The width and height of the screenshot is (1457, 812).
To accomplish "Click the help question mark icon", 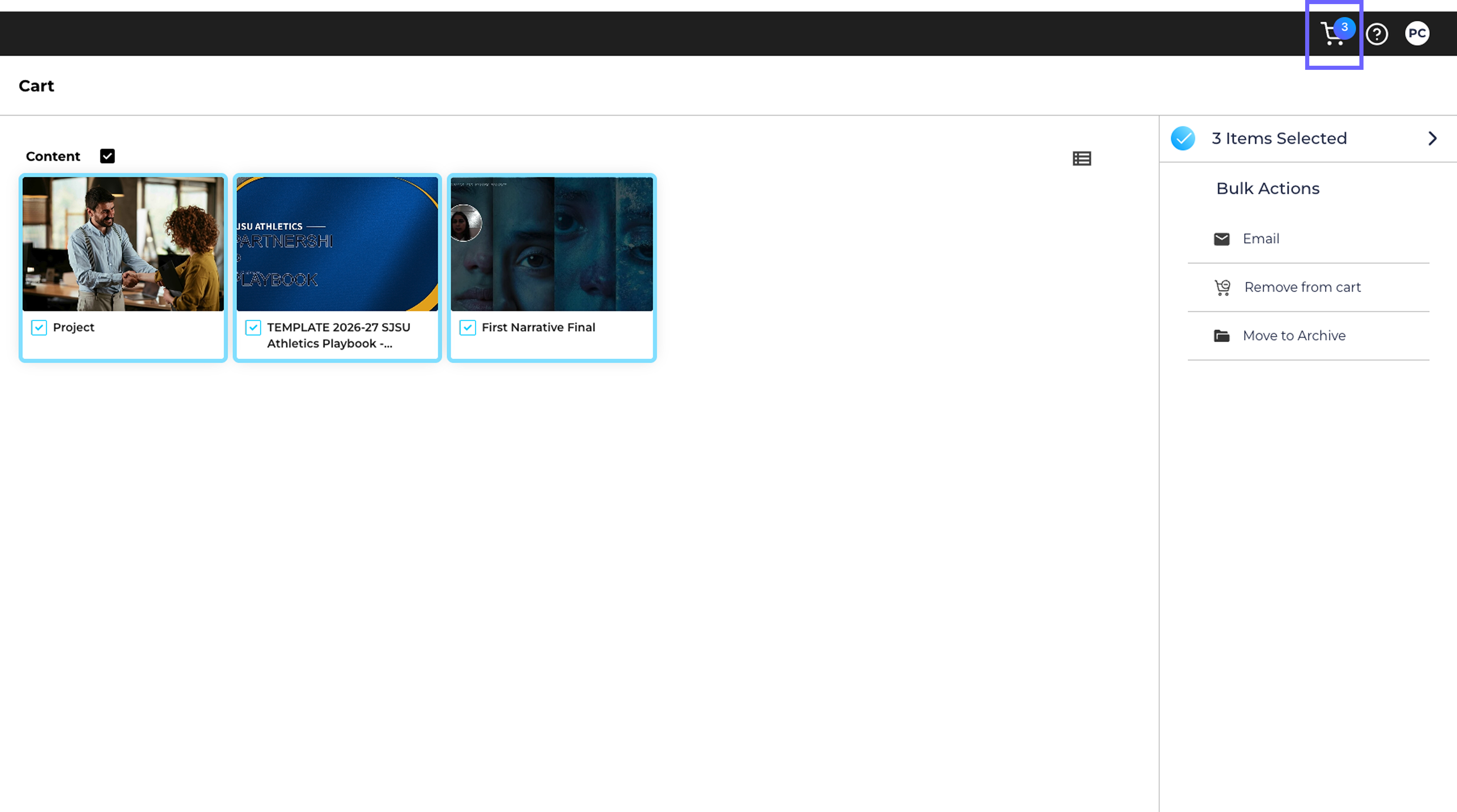I will 1377,34.
